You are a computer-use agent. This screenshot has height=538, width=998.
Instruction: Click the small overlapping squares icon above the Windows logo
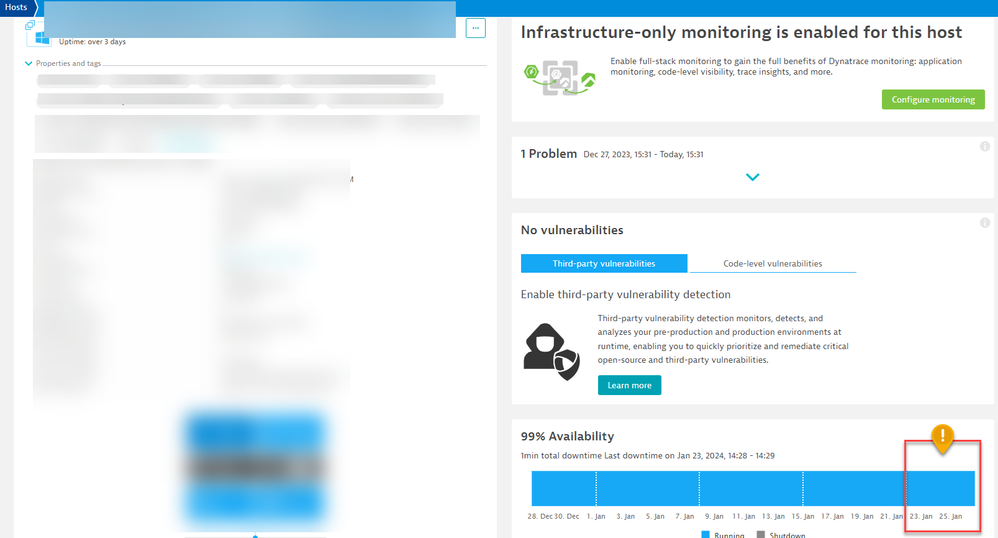(x=30, y=25)
